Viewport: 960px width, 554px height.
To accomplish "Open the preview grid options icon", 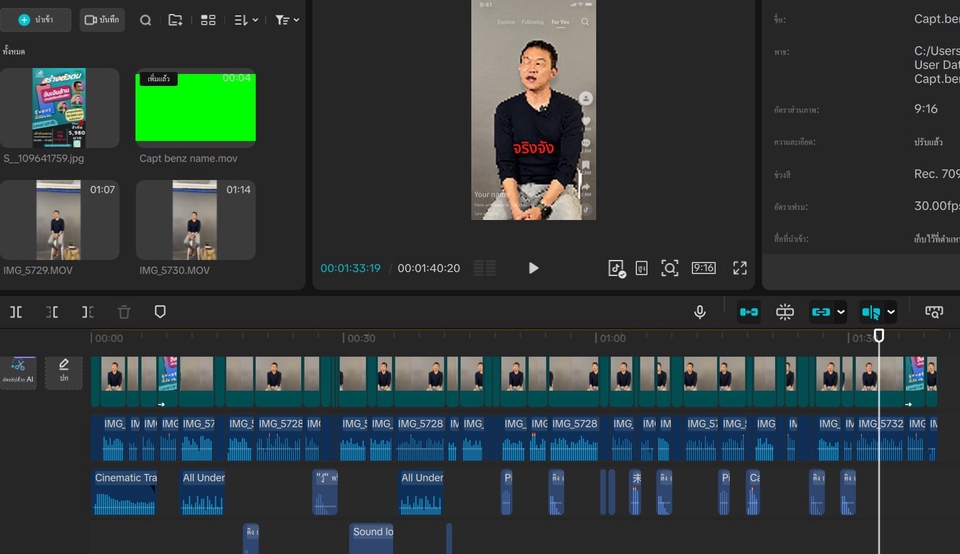I will point(484,268).
